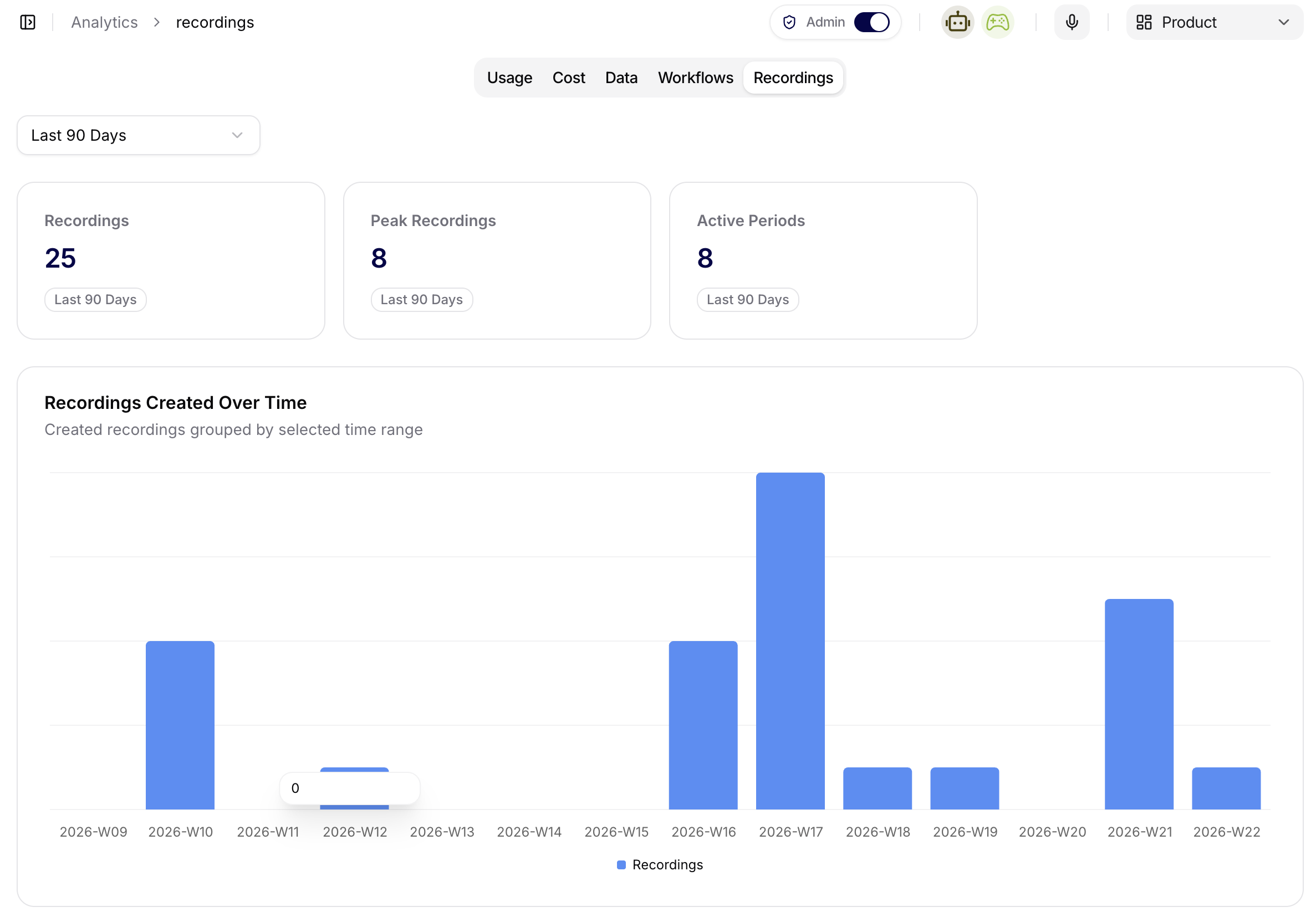Screen dimensions: 1316x912
Task: Expand the Last 90 Days range selector
Action: [x=139, y=135]
